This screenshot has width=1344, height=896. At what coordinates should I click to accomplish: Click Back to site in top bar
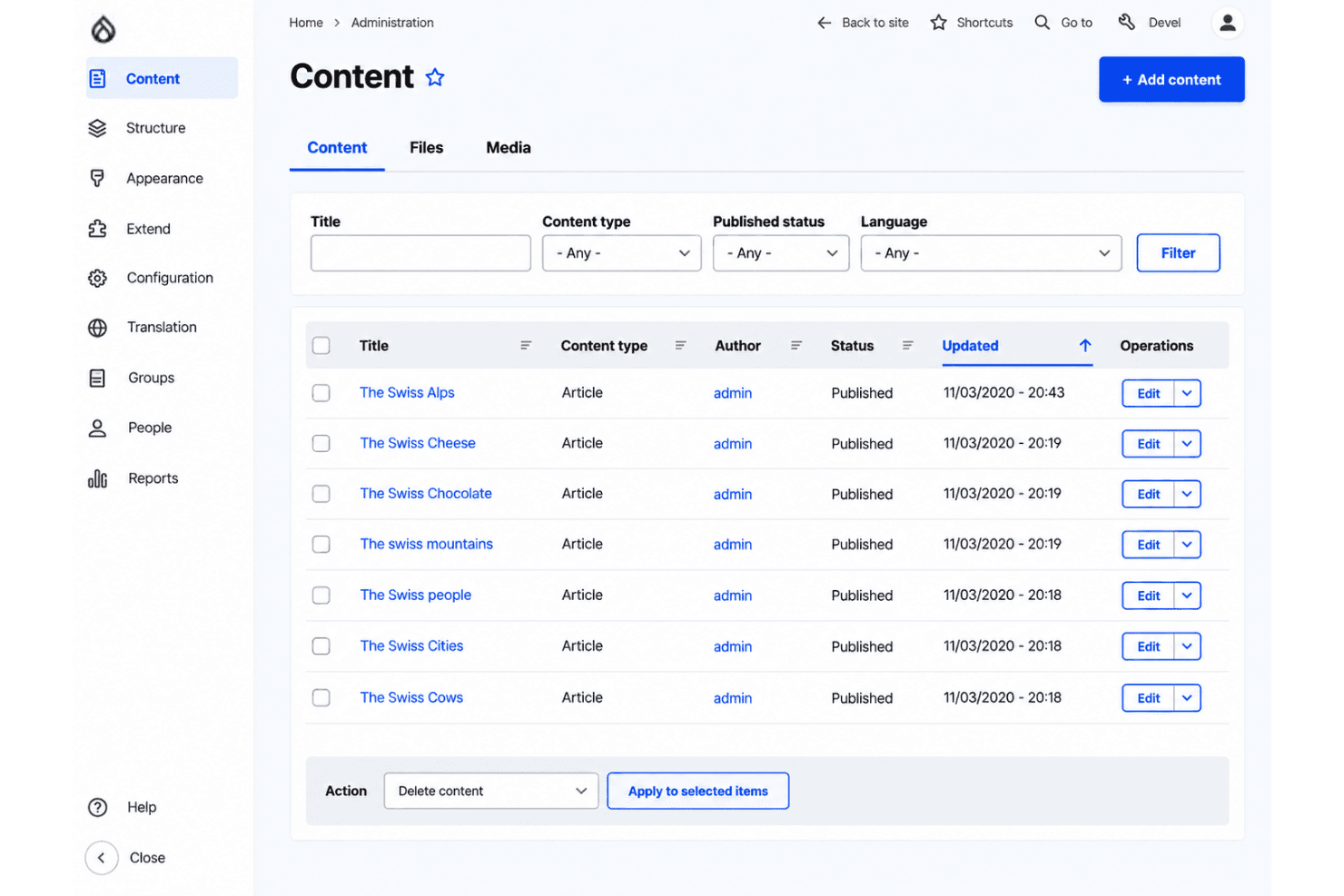pos(863,23)
